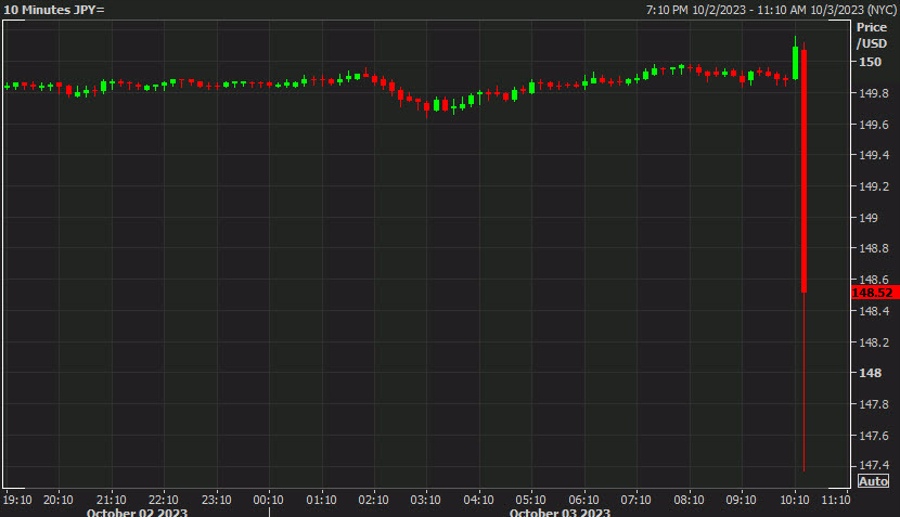This screenshot has width=900, height=517.
Task: Select the tall green candle before the crash
Action: pos(796,63)
